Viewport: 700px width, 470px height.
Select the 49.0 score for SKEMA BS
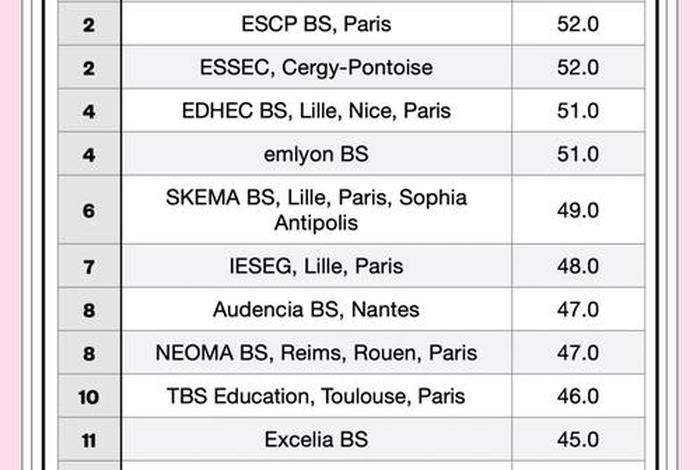point(578,210)
